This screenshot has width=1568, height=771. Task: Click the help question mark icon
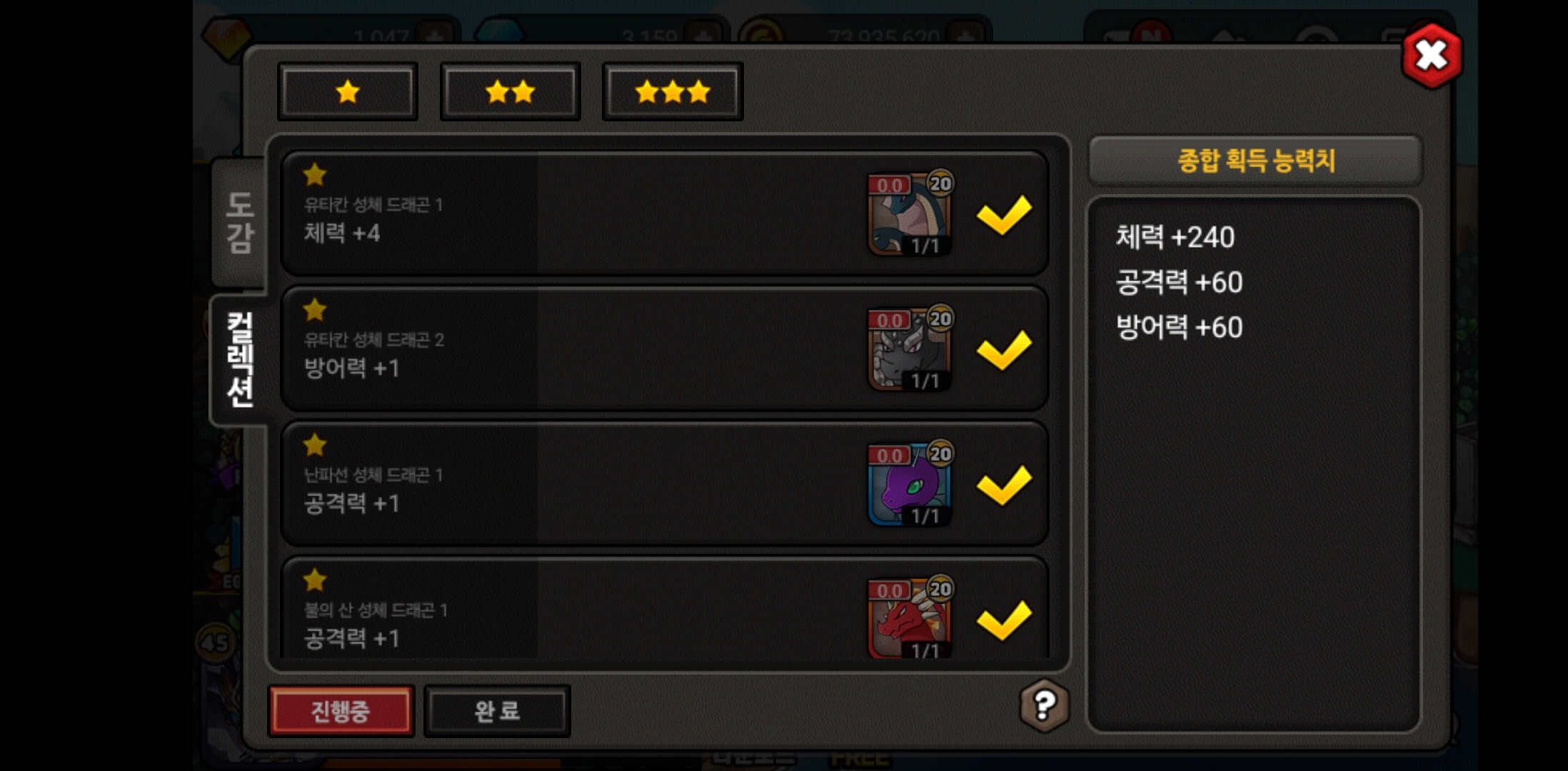point(1044,705)
